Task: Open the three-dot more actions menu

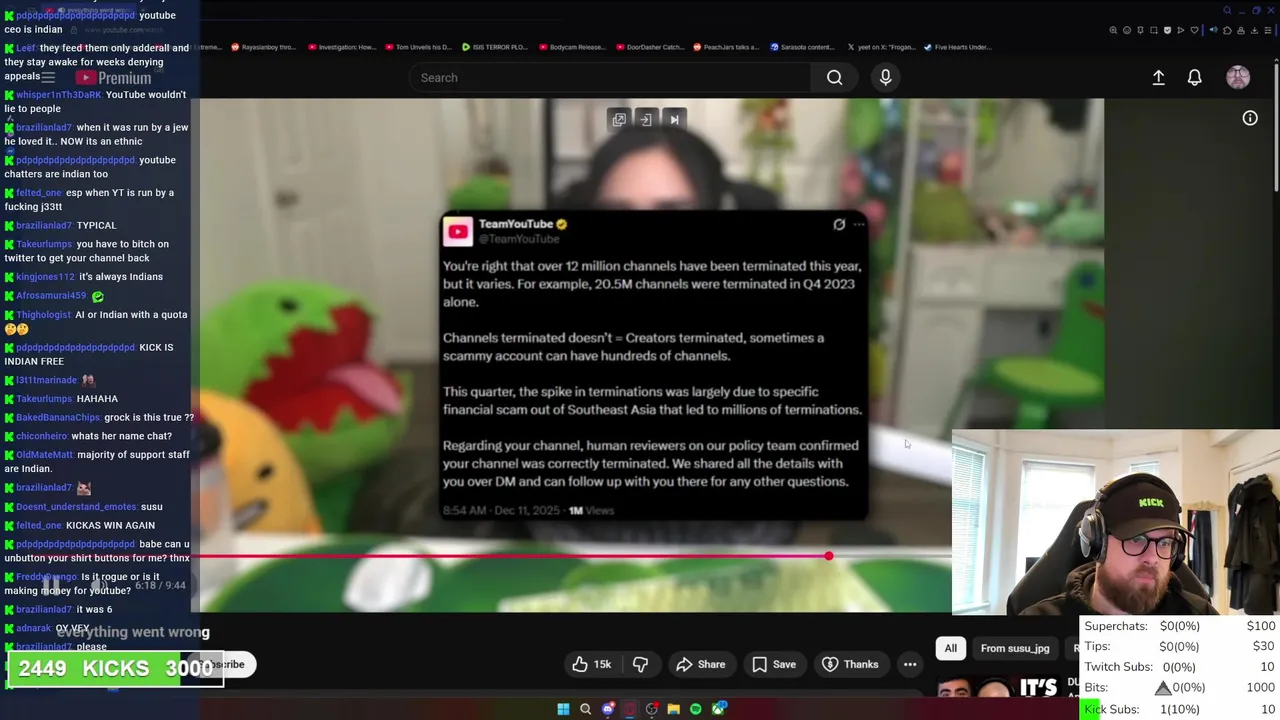Action: click(910, 664)
